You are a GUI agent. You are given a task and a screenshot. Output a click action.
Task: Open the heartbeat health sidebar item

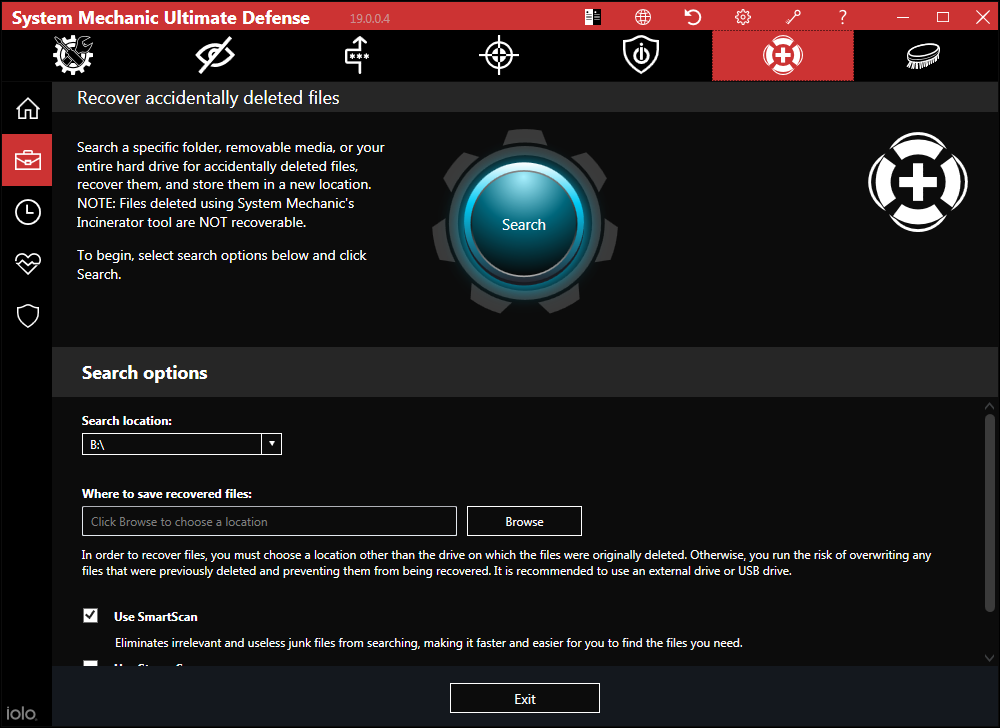27,263
